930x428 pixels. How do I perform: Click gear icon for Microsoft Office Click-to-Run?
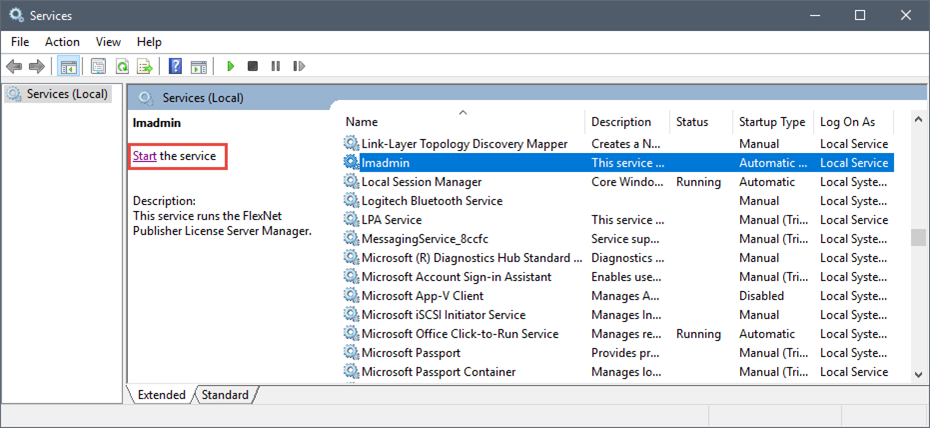tap(352, 333)
